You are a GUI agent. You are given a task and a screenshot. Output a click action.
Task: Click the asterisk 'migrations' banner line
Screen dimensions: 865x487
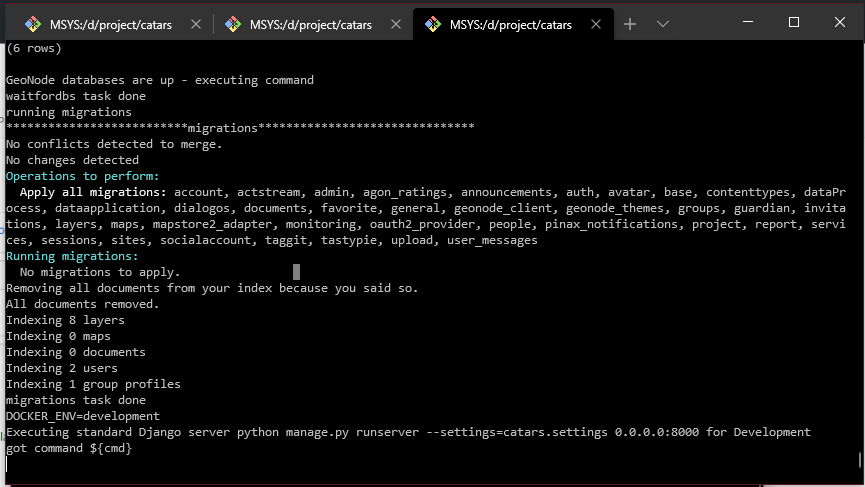tap(240, 128)
